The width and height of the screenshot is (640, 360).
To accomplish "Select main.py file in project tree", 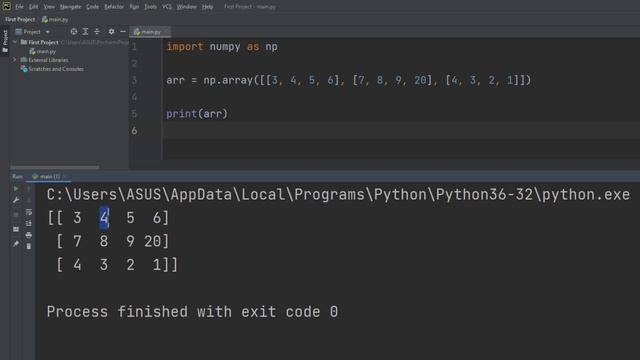I will pos(42,51).
